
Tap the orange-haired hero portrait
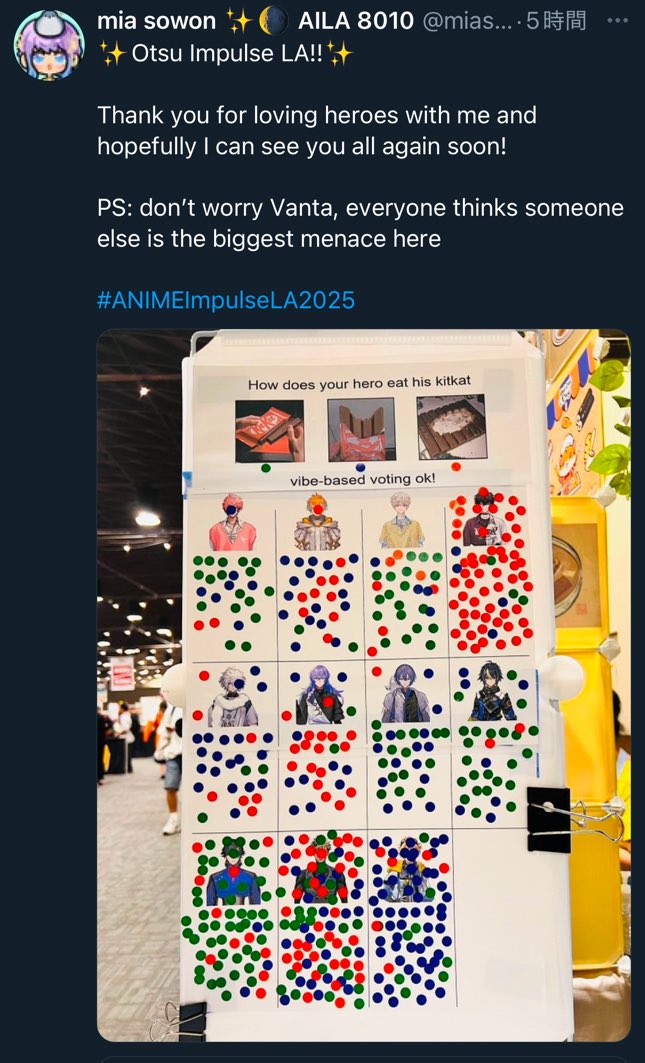(x=317, y=522)
